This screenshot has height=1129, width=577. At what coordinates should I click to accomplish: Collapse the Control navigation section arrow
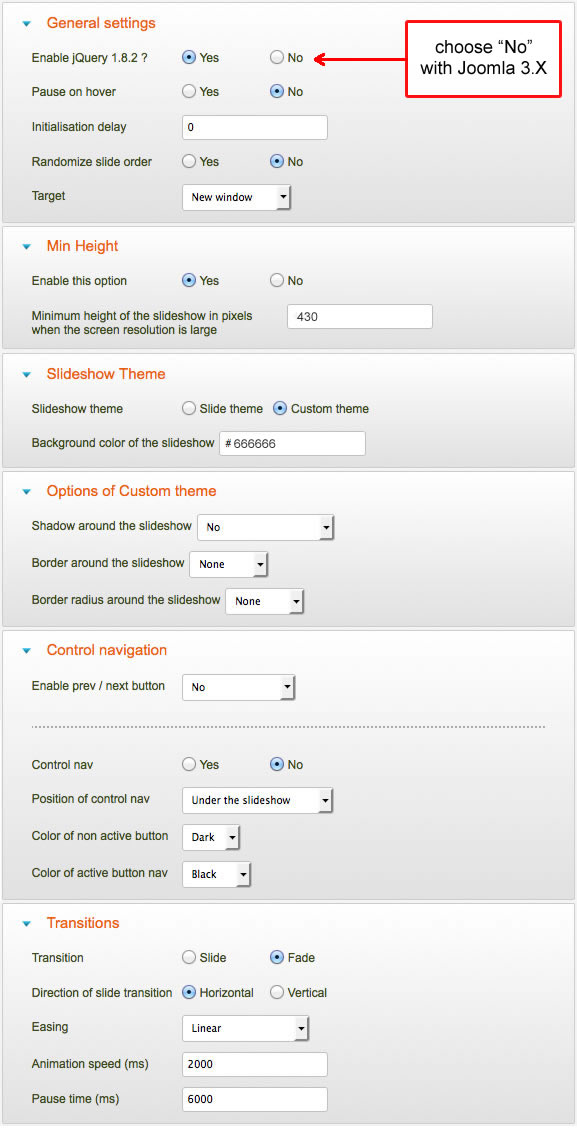27,651
